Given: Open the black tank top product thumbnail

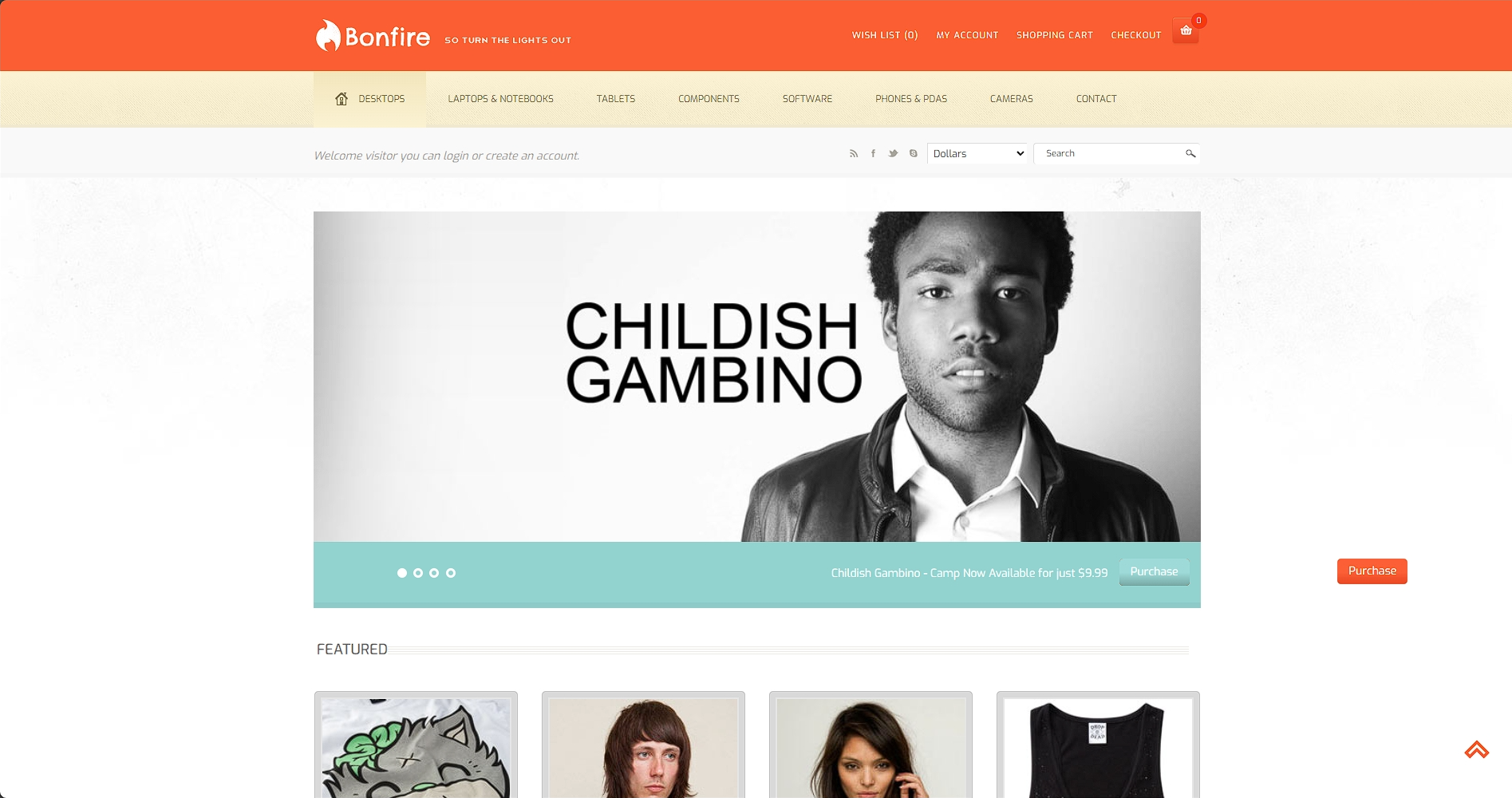Looking at the screenshot, I should click(1098, 748).
